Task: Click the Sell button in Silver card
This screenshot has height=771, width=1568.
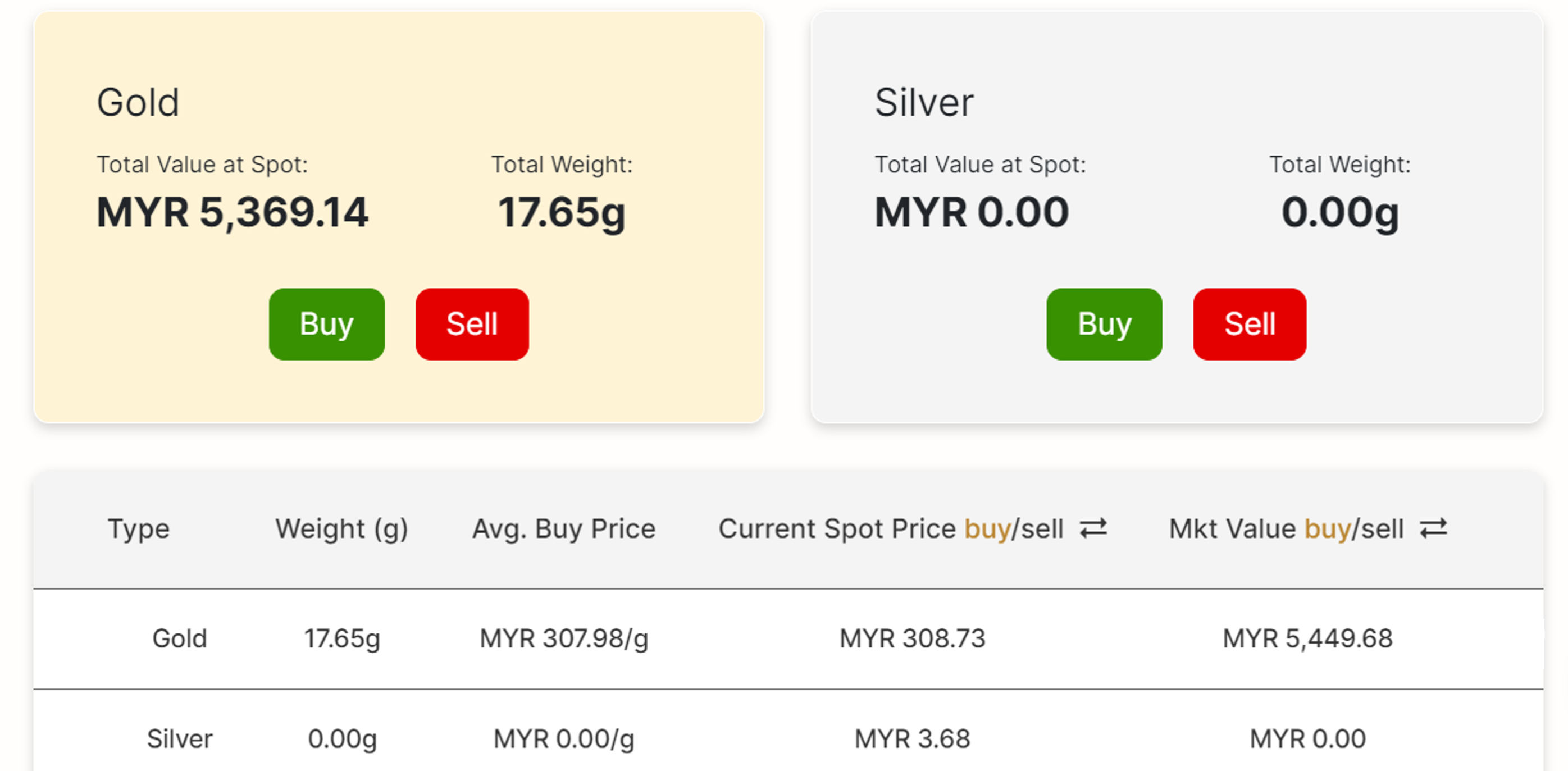Action: pos(1249,324)
